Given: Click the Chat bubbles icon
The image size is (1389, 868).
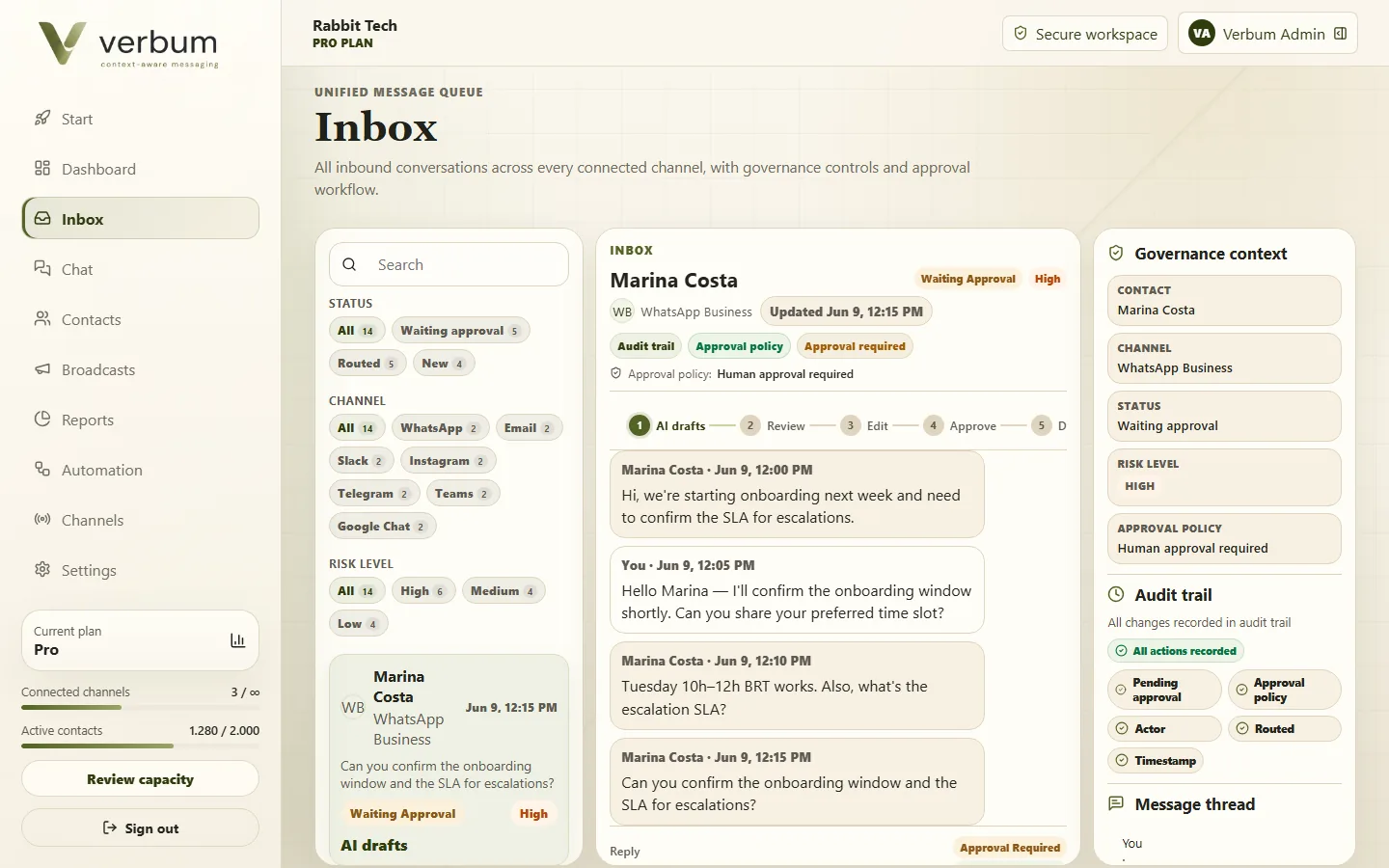Looking at the screenshot, I should tap(42, 268).
